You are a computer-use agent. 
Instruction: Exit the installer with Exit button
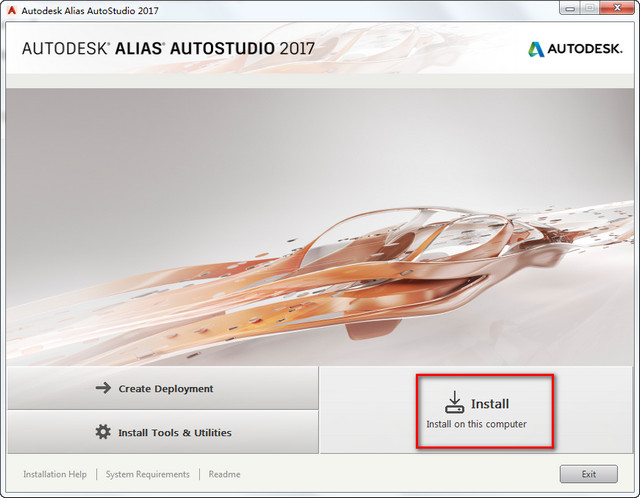click(x=589, y=474)
